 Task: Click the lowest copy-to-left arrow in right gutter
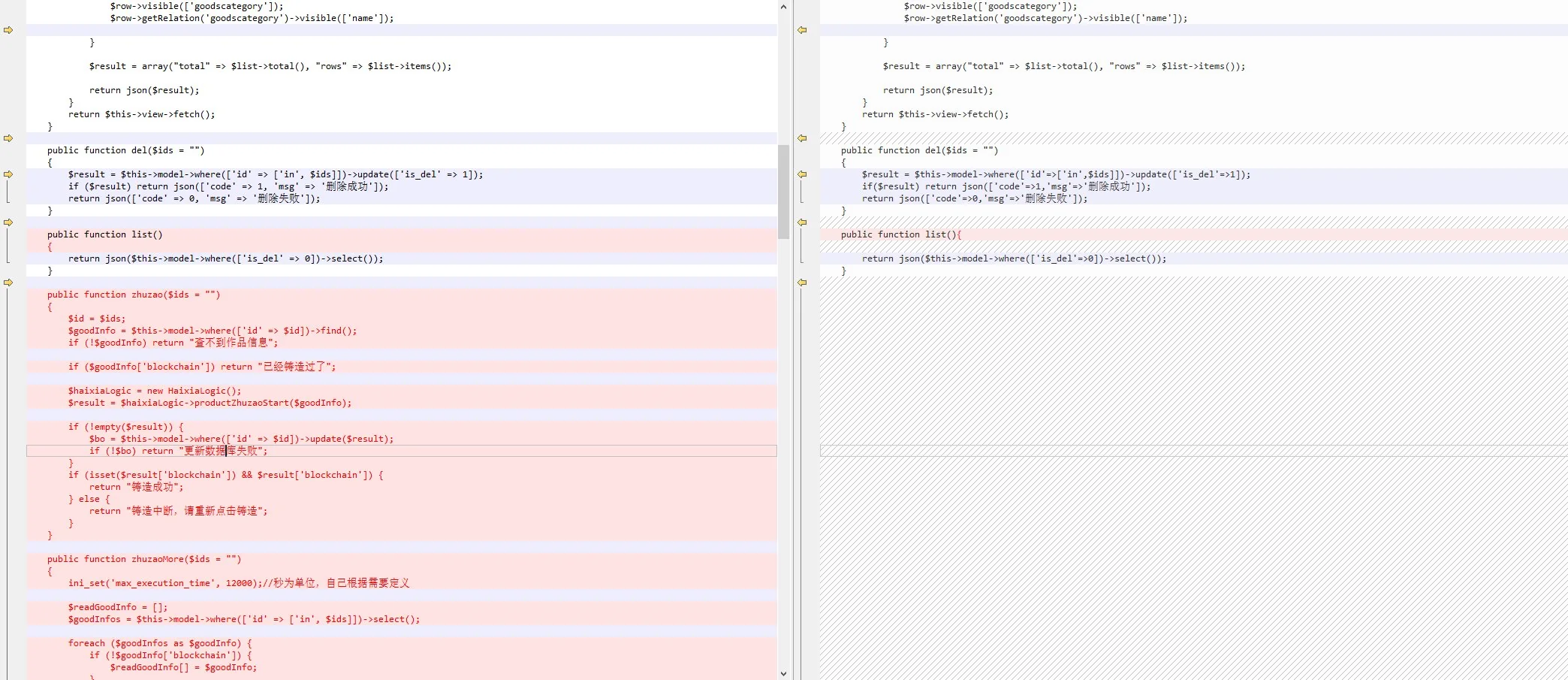click(802, 283)
